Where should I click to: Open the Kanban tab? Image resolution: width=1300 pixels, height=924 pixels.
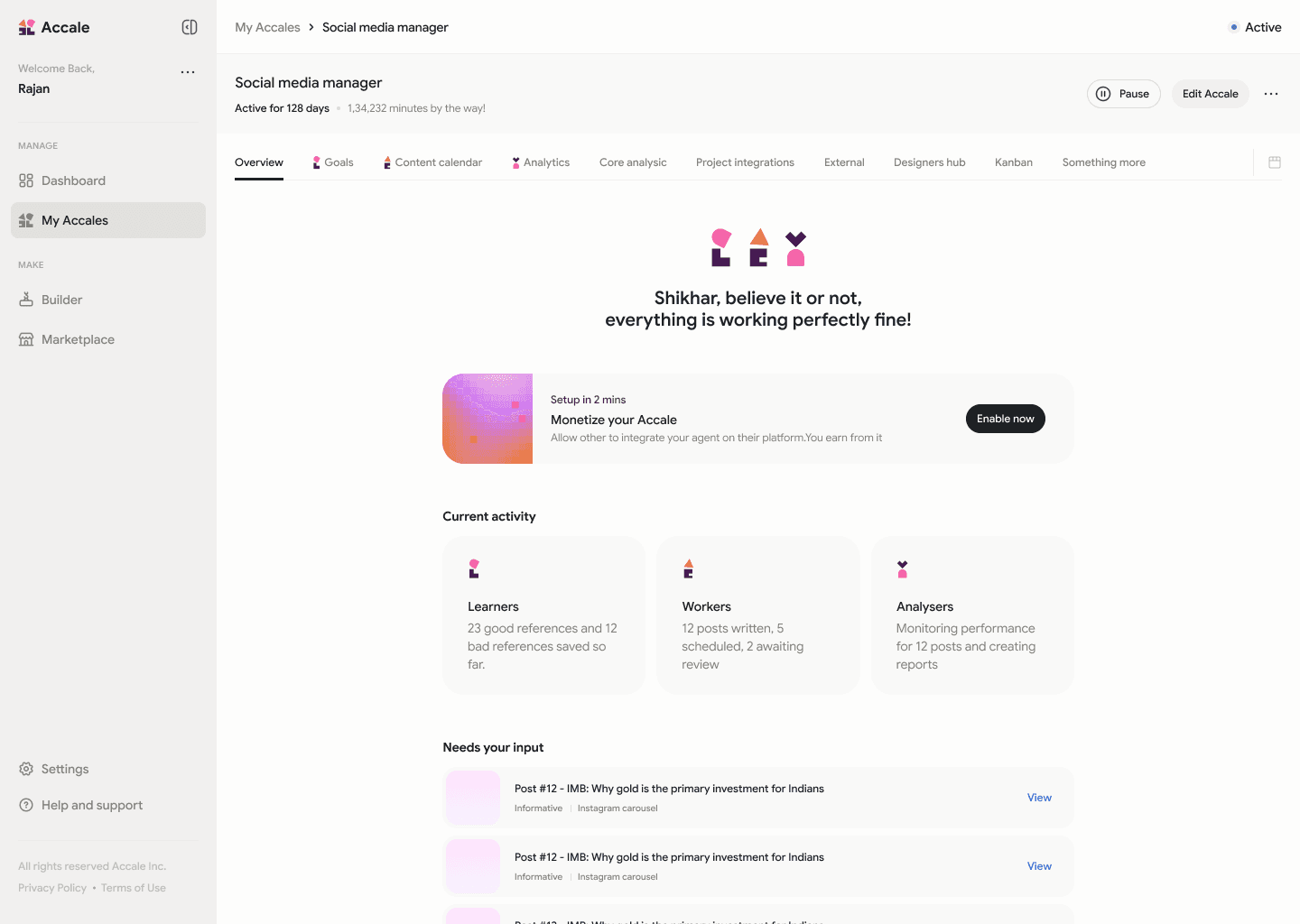coord(1014,162)
